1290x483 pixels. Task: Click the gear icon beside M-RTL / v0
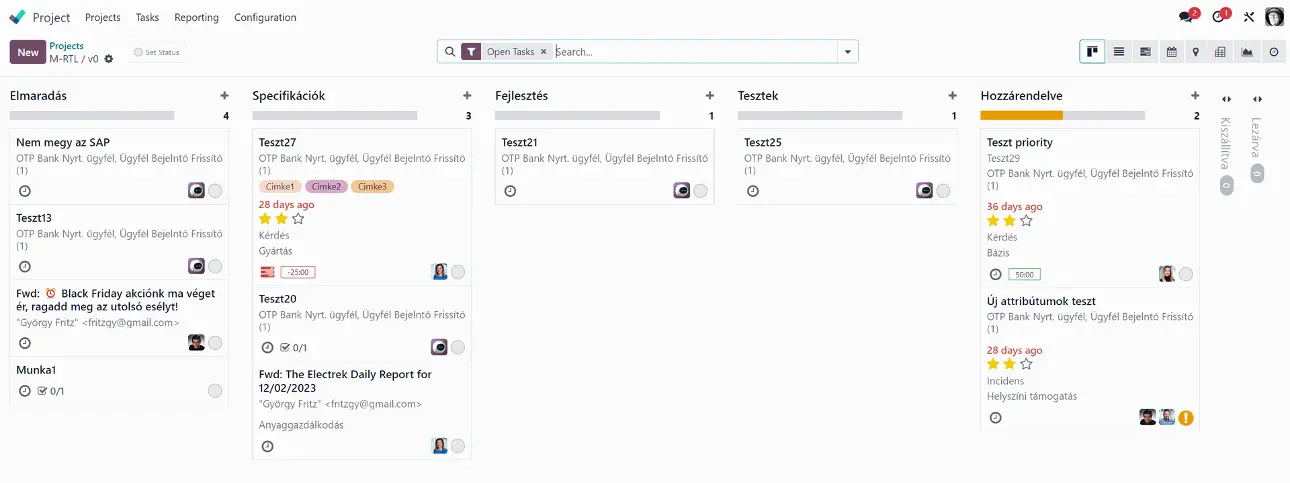point(109,59)
